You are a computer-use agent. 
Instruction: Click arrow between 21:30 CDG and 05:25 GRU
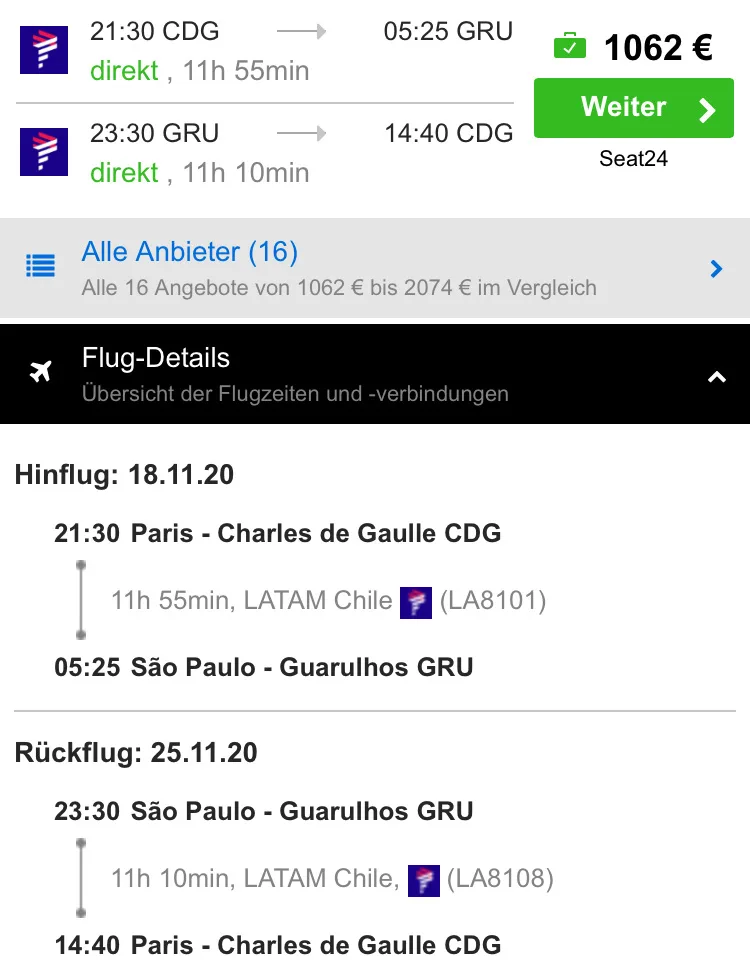(x=302, y=32)
